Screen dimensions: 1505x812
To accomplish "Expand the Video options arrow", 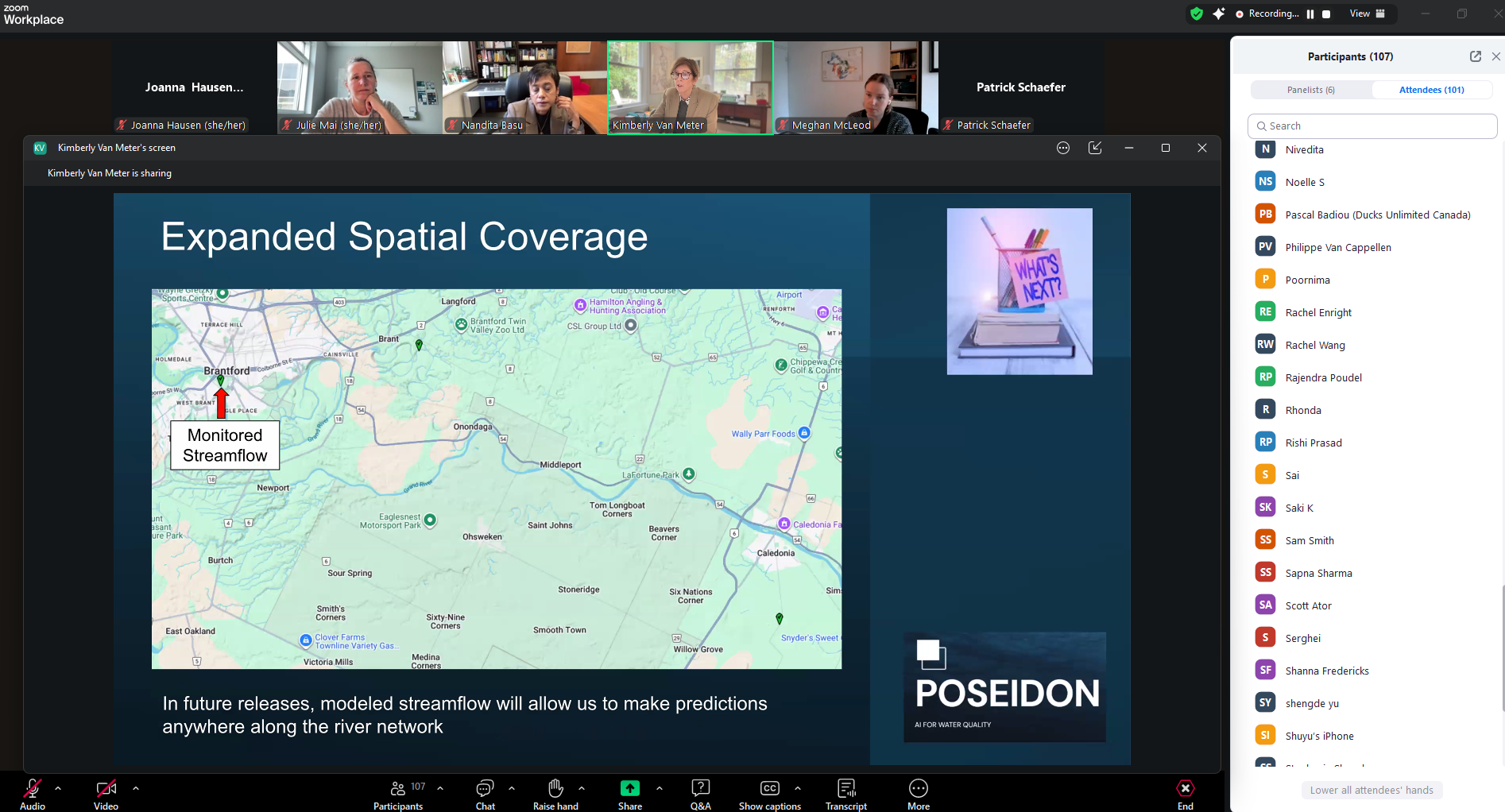I will click(136, 788).
